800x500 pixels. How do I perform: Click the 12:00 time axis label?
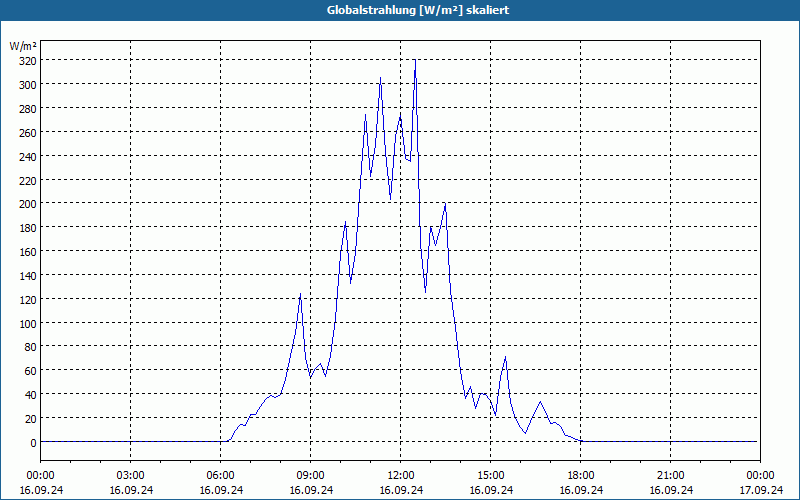(x=401, y=476)
